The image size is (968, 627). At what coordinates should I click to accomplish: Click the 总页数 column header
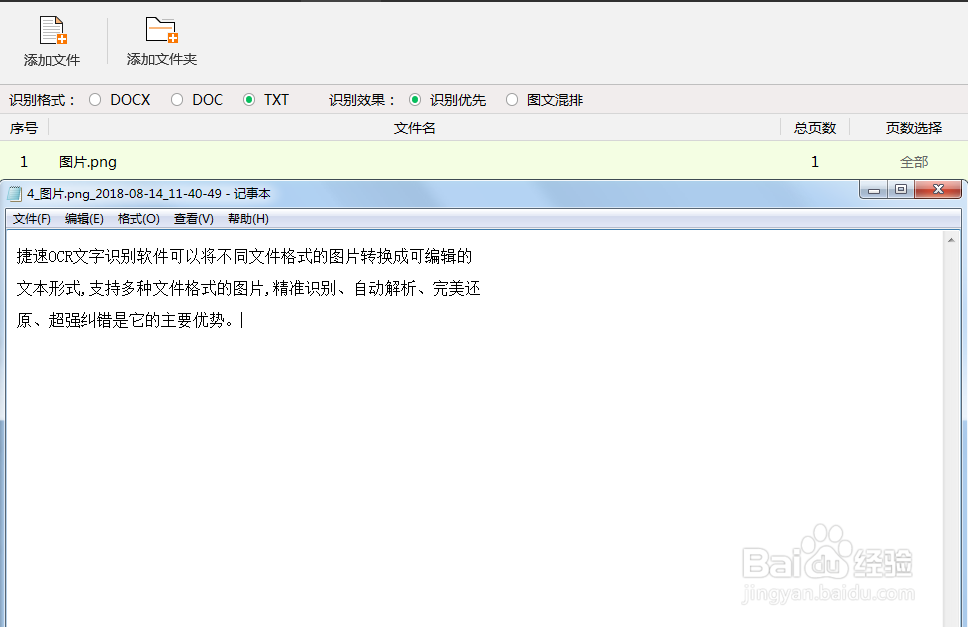coord(814,127)
